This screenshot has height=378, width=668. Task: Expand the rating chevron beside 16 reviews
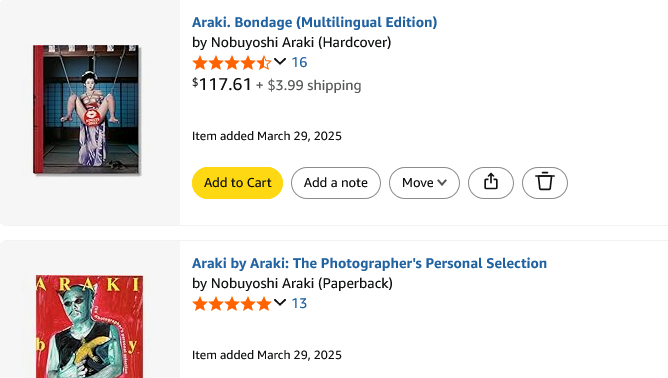pyautogui.click(x=280, y=61)
